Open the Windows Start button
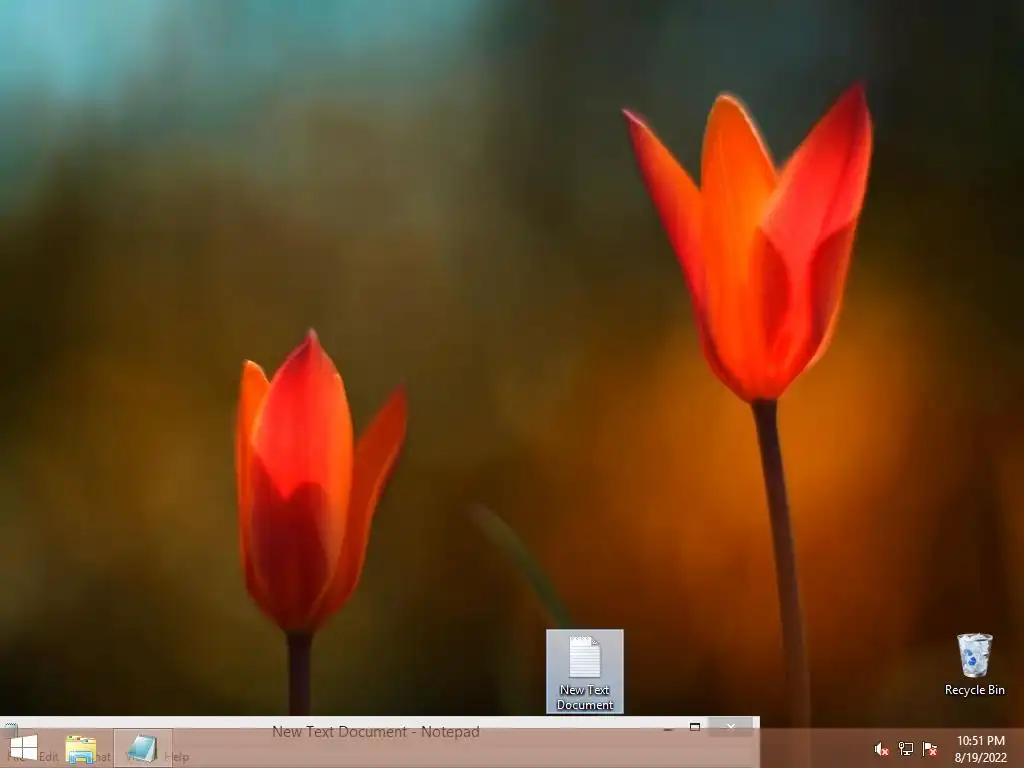Viewport: 1024px width, 768px height. click(x=24, y=748)
